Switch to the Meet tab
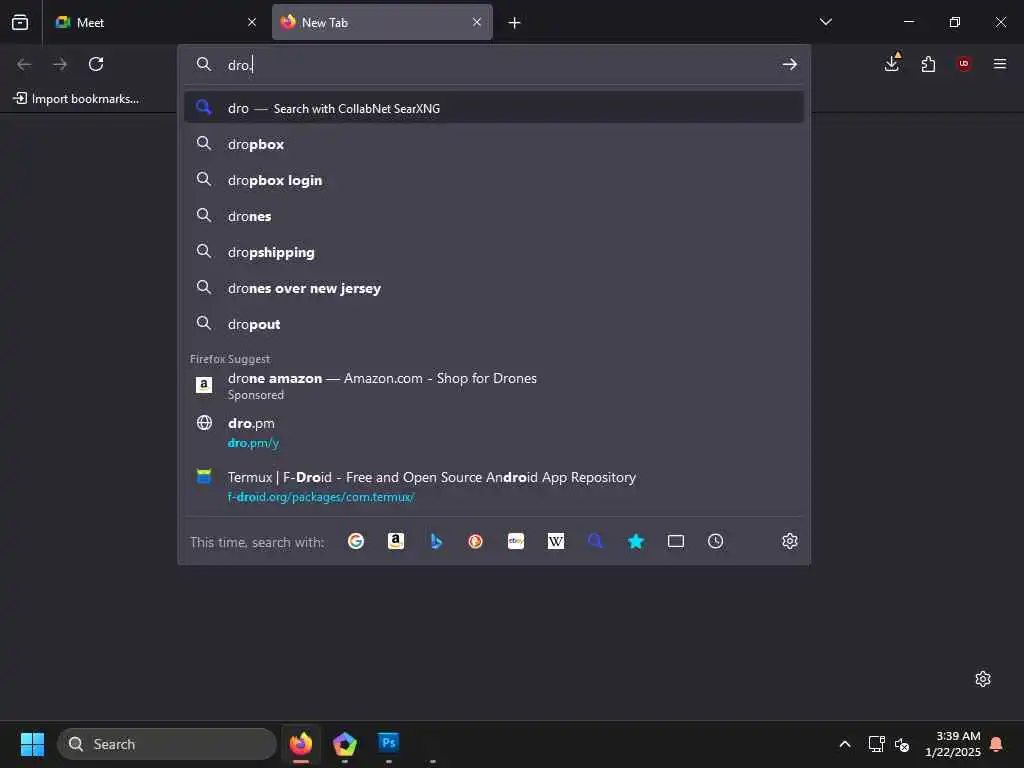 pyautogui.click(x=157, y=22)
